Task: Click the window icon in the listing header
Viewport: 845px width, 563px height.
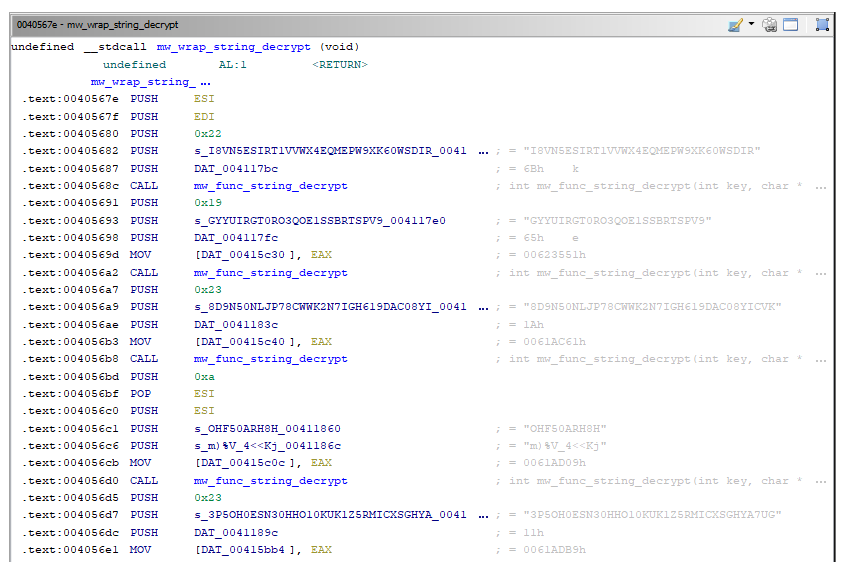Action: click(791, 24)
